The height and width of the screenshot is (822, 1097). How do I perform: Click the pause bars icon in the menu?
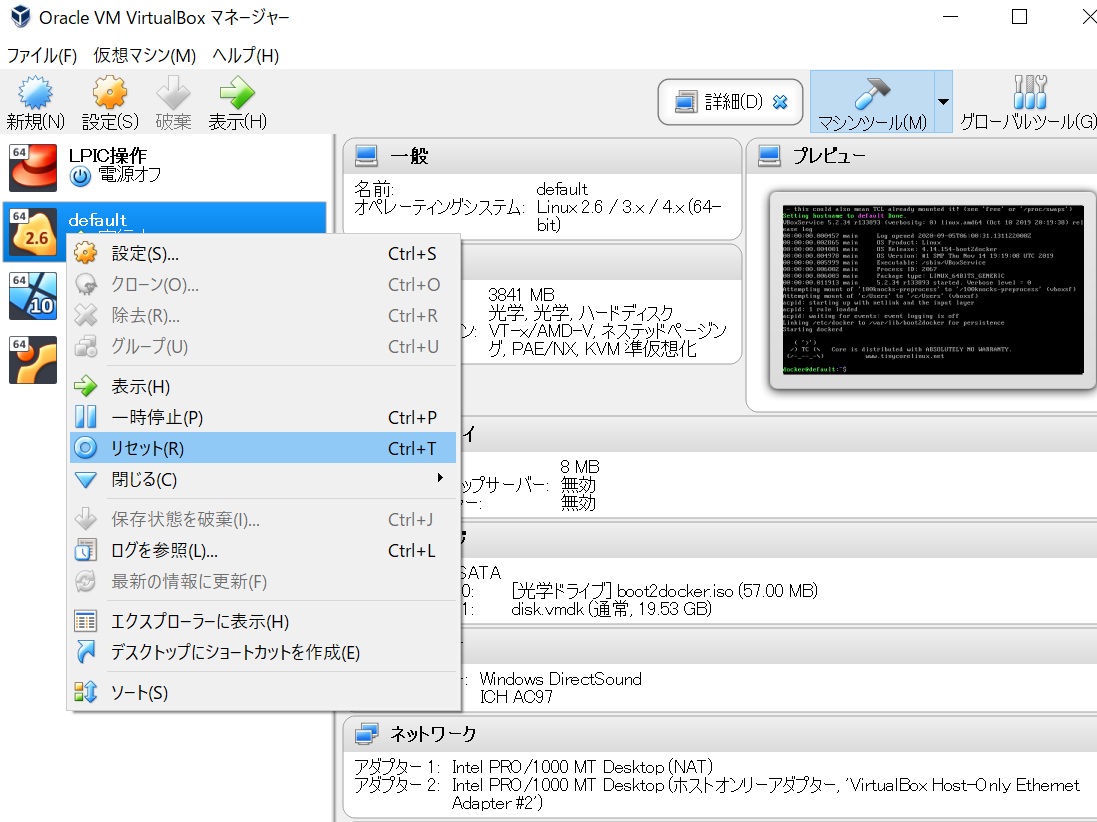pyautogui.click(x=86, y=416)
